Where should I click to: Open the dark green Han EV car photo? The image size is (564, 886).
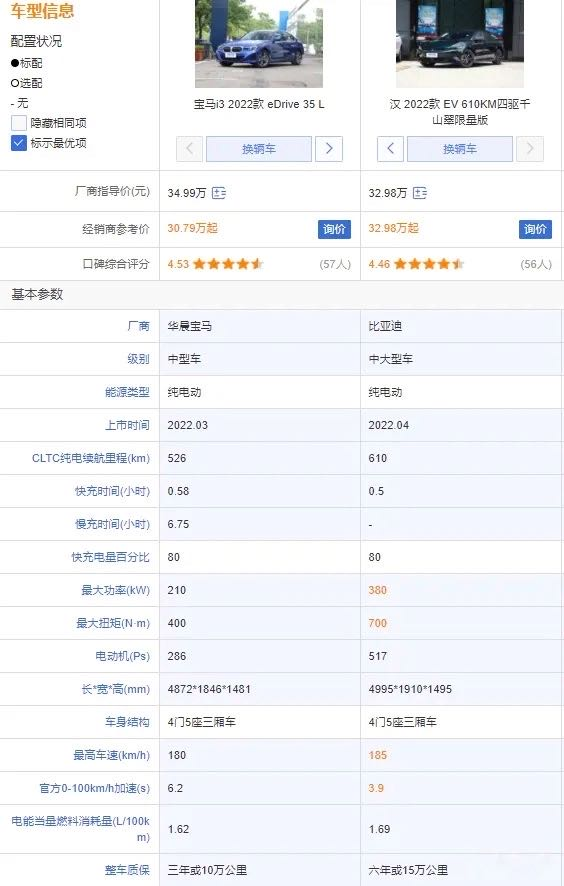tap(460, 44)
